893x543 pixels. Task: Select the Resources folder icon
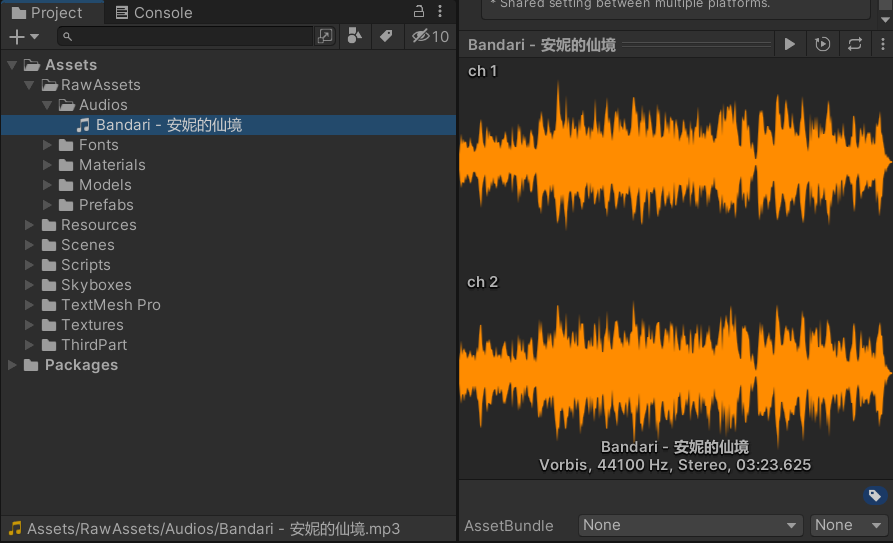[x=49, y=225]
